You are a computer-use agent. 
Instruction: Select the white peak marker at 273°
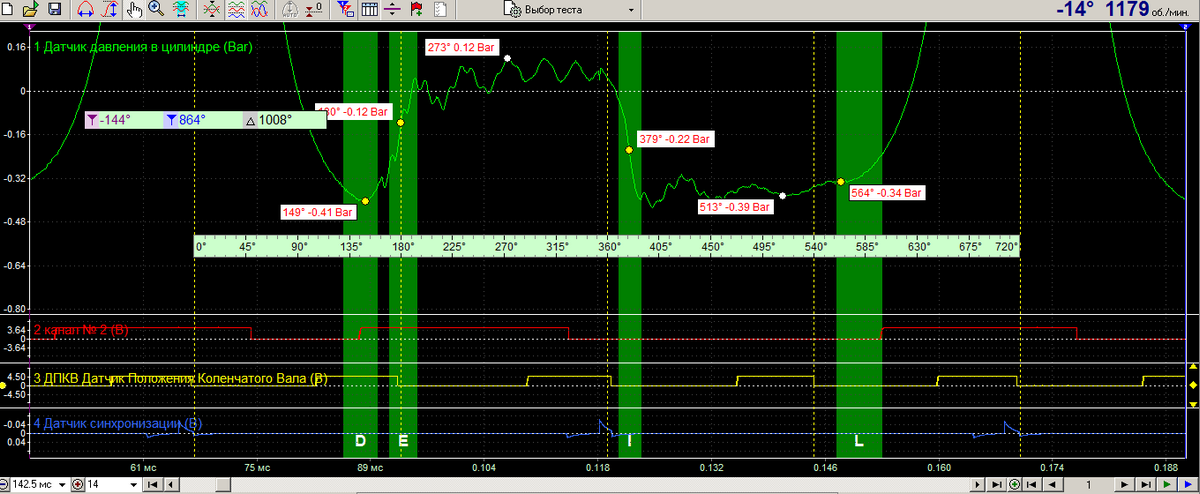click(508, 59)
